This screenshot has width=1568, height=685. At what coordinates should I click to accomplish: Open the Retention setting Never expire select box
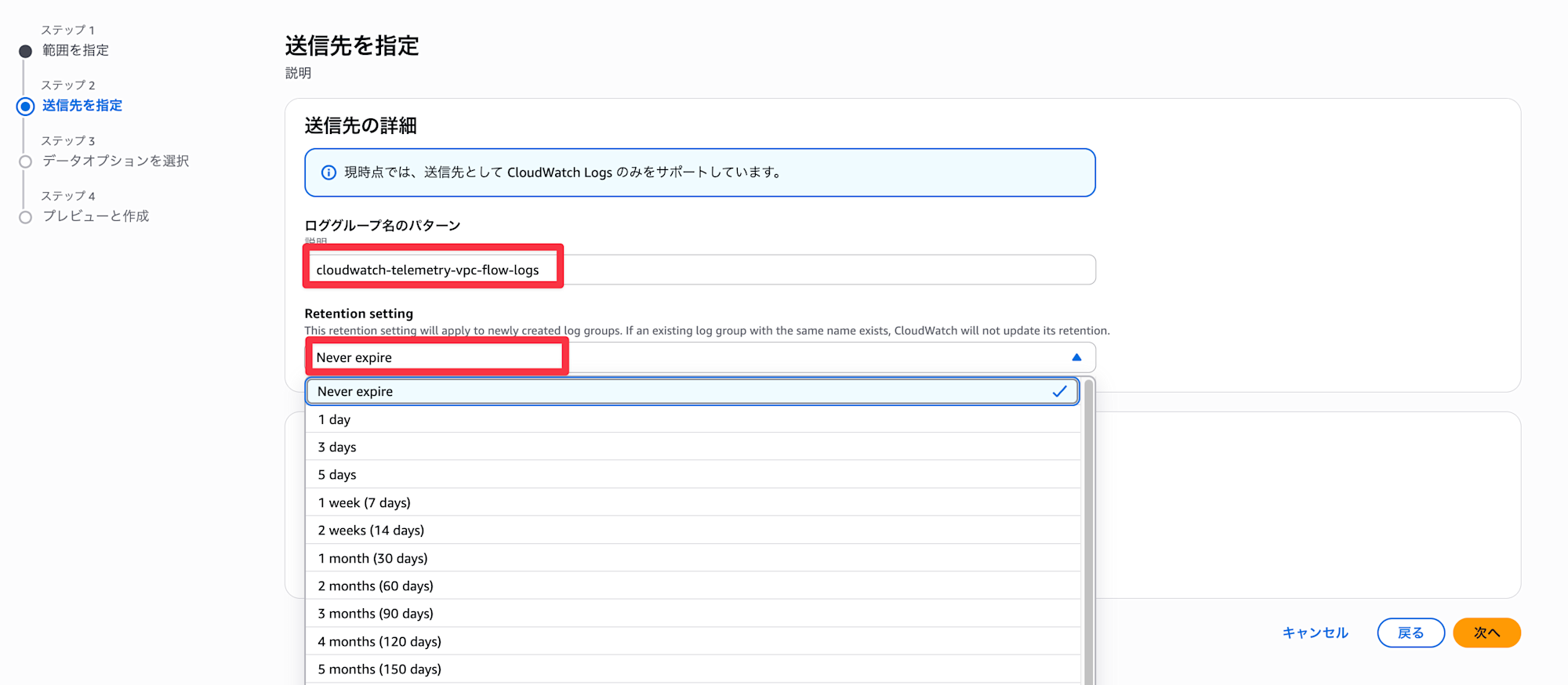click(700, 357)
